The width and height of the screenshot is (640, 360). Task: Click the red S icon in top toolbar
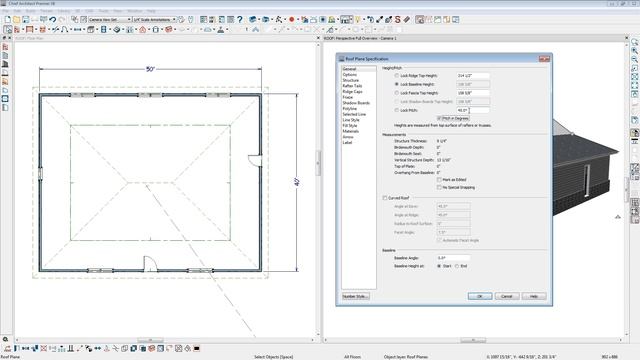click(x=398, y=20)
